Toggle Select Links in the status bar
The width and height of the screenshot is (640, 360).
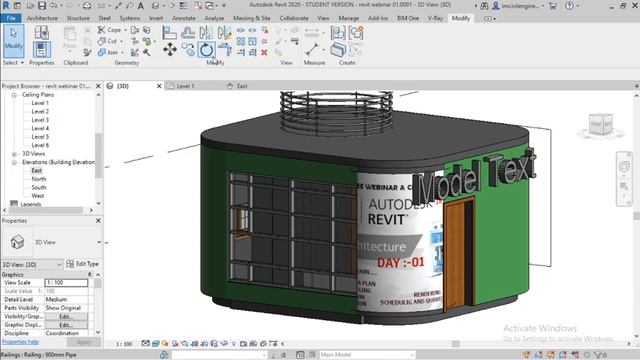(x=527, y=355)
